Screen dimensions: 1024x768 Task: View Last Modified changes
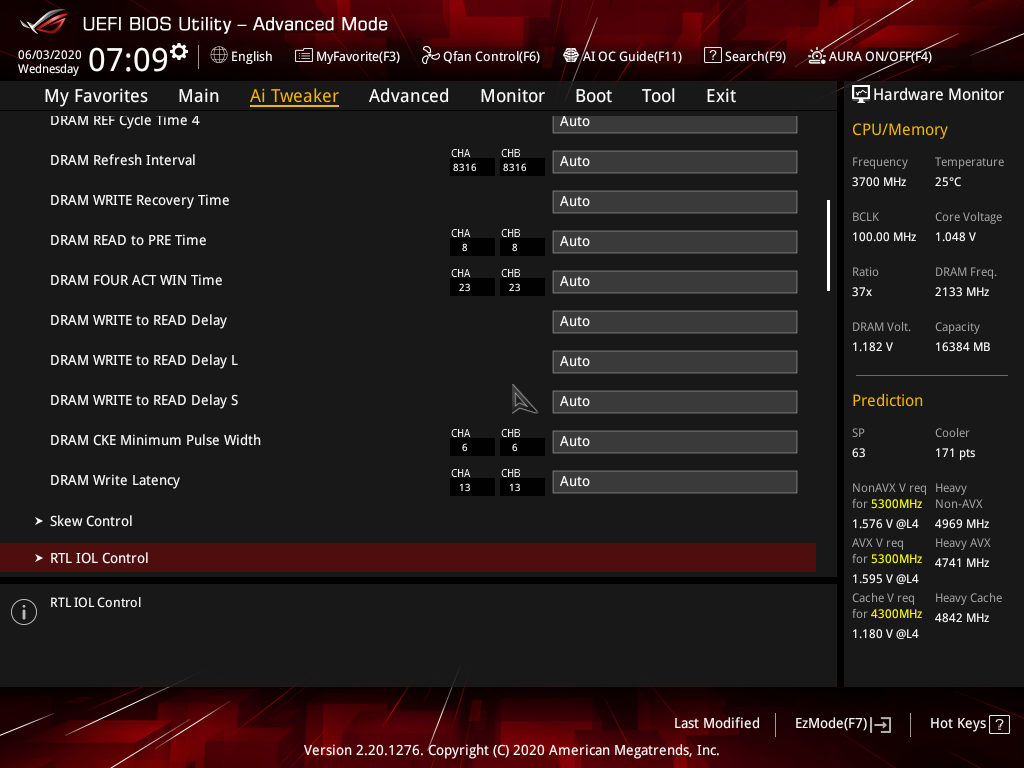click(716, 723)
